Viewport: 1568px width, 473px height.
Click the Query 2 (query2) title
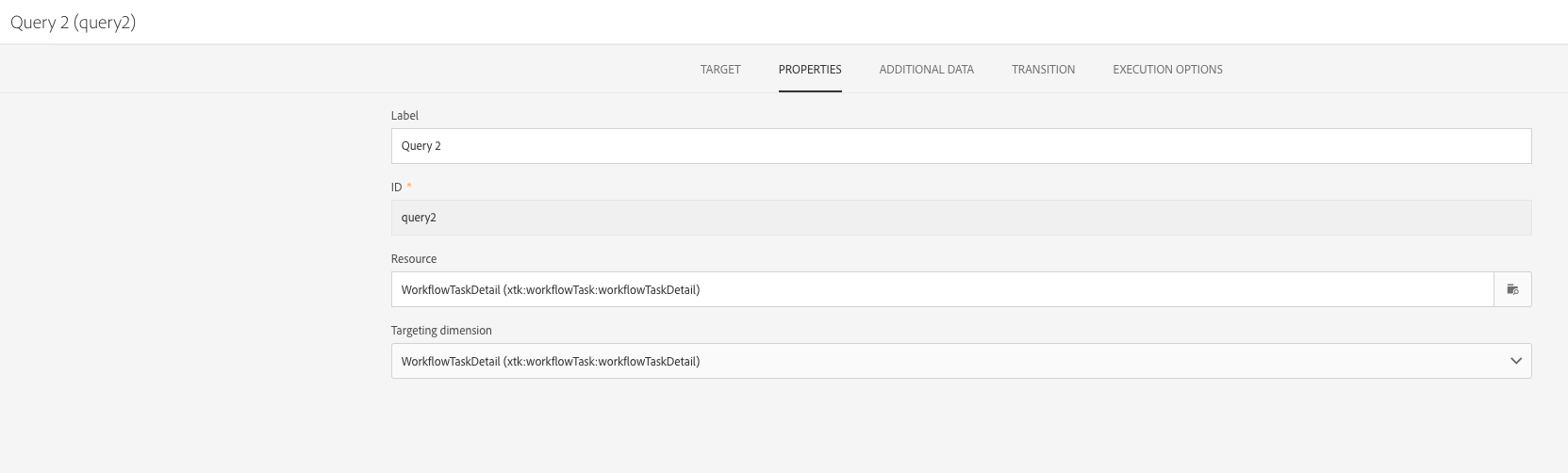pyautogui.click(x=74, y=23)
